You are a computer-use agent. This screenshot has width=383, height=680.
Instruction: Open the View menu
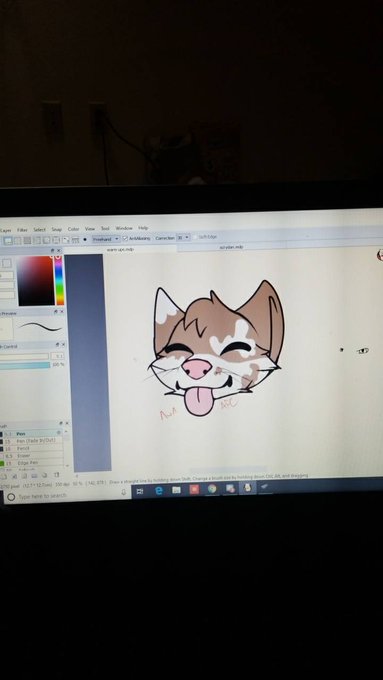pyautogui.click(x=90, y=229)
